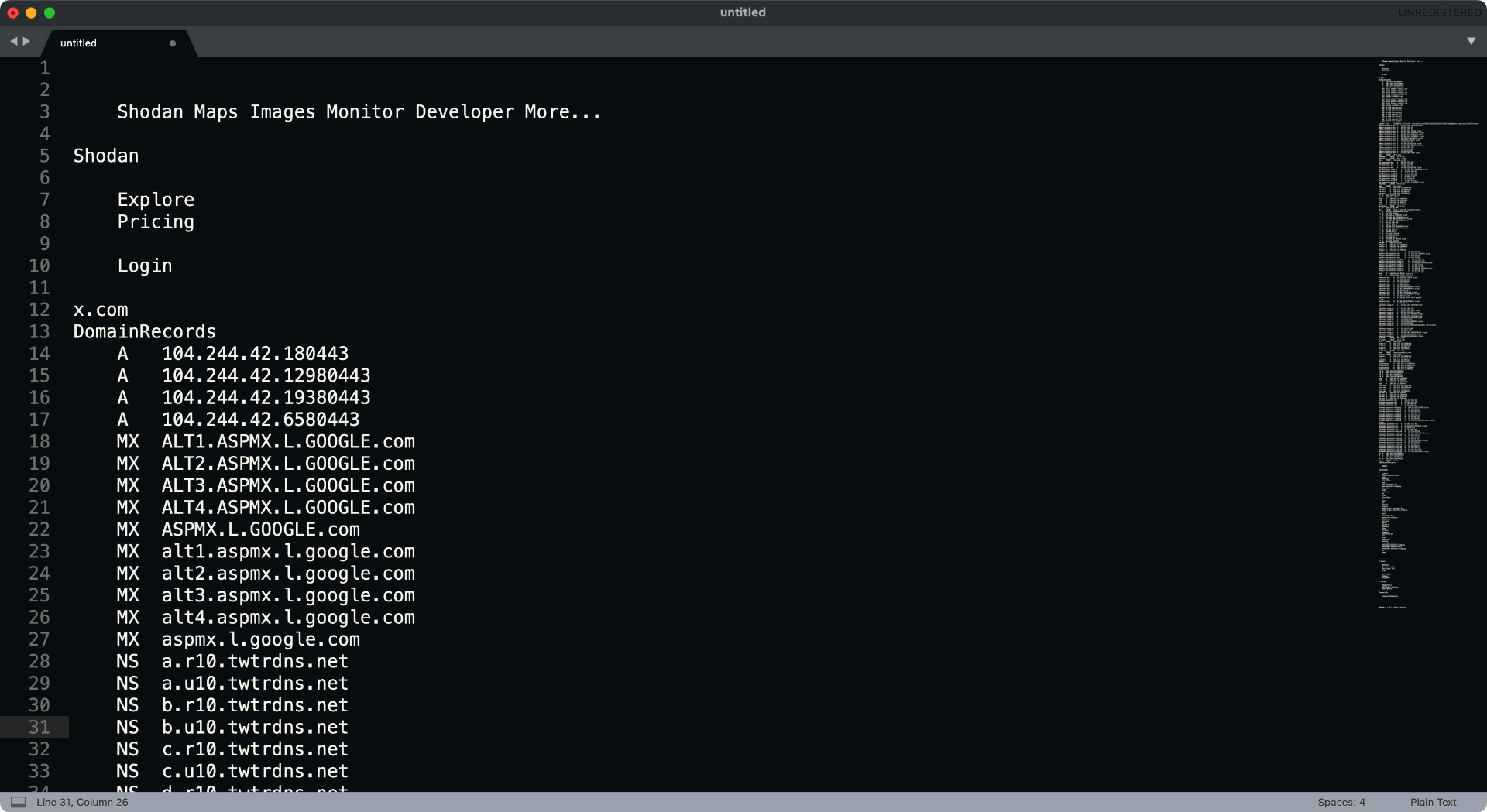Click the NS record type on line 28
The image size is (1487, 812).
[x=128, y=662]
